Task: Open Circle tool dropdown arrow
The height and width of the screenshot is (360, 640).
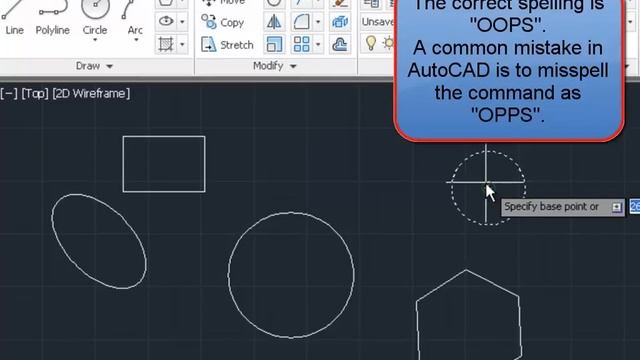Action: [x=95, y=40]
